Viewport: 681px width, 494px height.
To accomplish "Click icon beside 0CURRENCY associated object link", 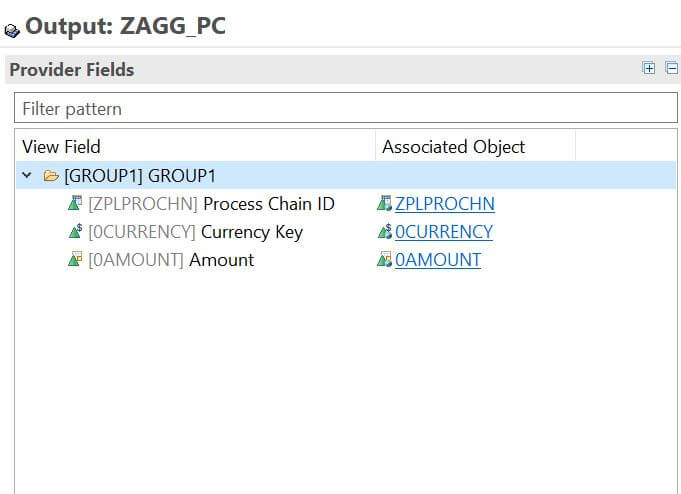I will [x=384, y=231].
